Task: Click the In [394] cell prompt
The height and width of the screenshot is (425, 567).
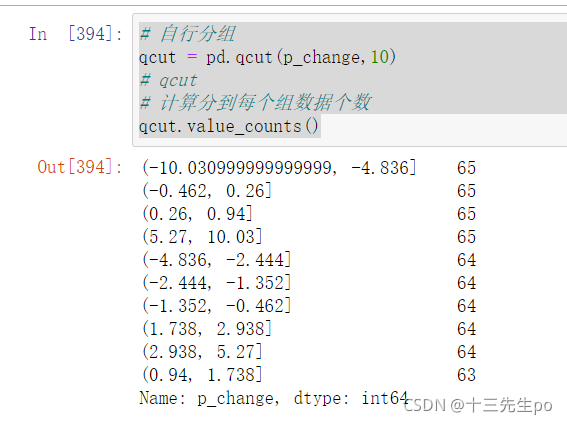Action: pos(76,34)
